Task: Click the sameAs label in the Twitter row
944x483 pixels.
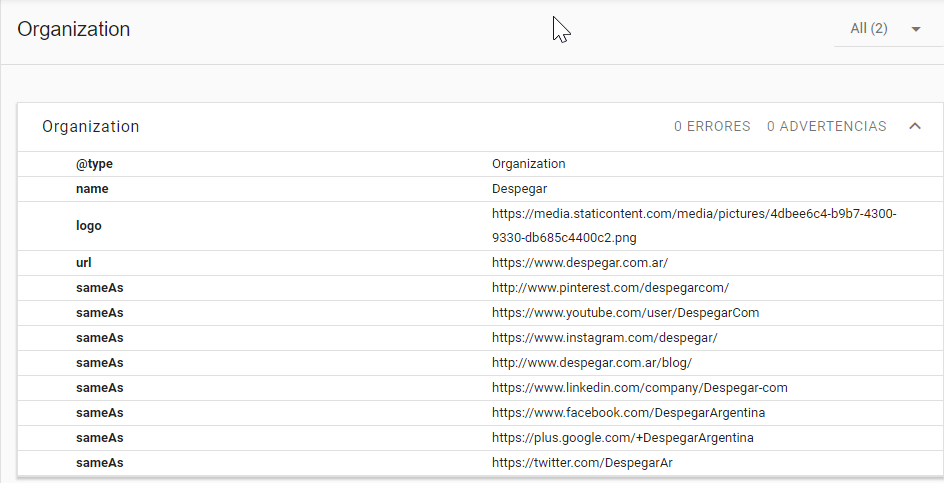Action: click(x=99, y=463)
